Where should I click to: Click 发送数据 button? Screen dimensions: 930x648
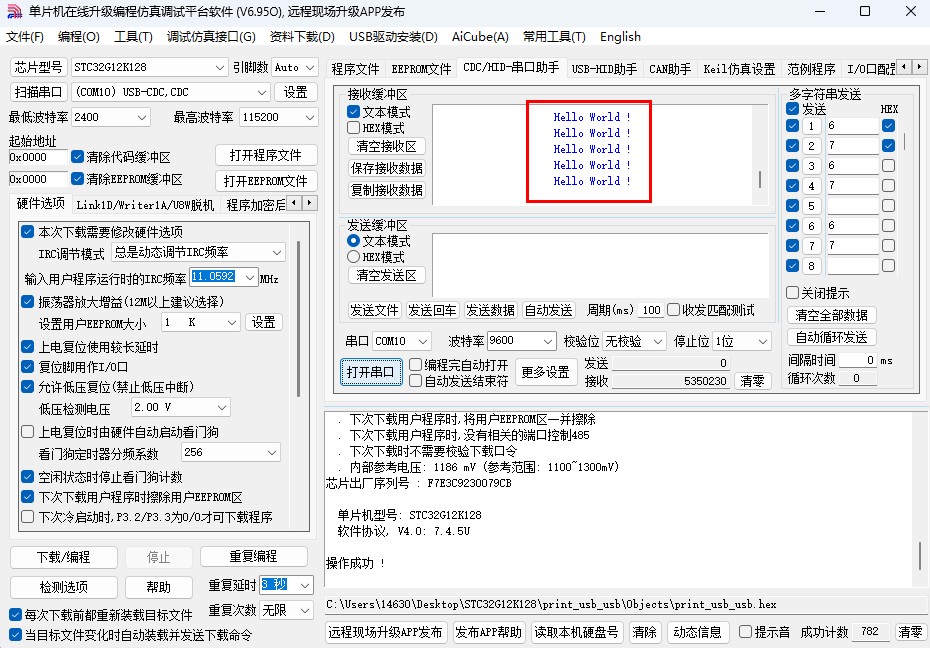point(490,310)
